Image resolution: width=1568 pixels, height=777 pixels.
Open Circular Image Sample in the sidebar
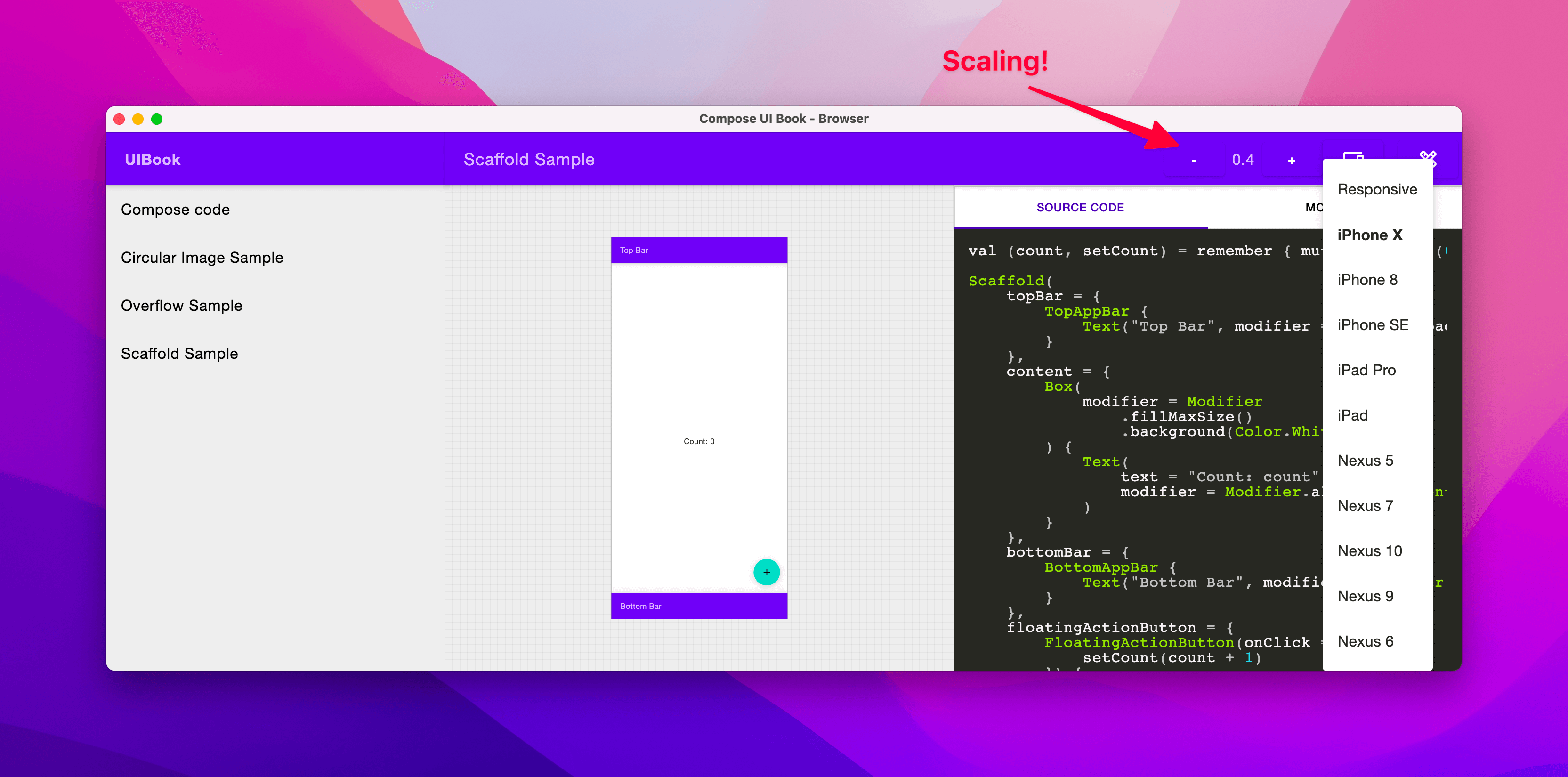tap(275, 258)
